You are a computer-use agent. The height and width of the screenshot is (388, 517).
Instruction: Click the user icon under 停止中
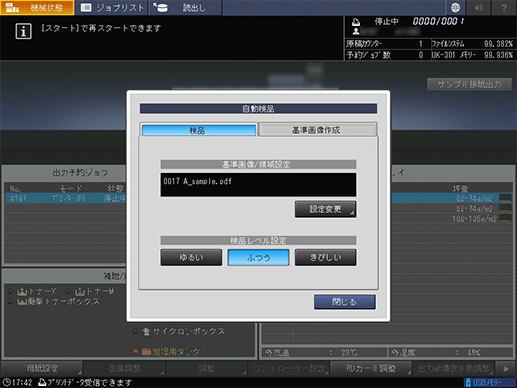pyautogui.click(x=356, y=31)
